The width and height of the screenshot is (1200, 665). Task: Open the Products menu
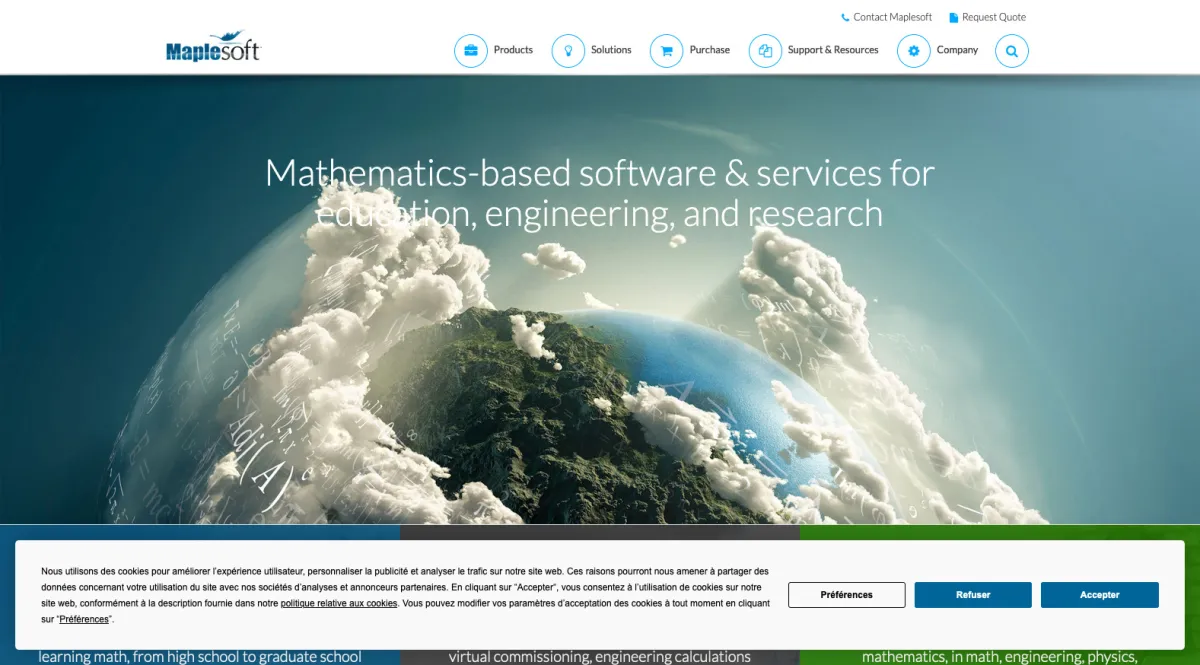click(x=513, y=50)
